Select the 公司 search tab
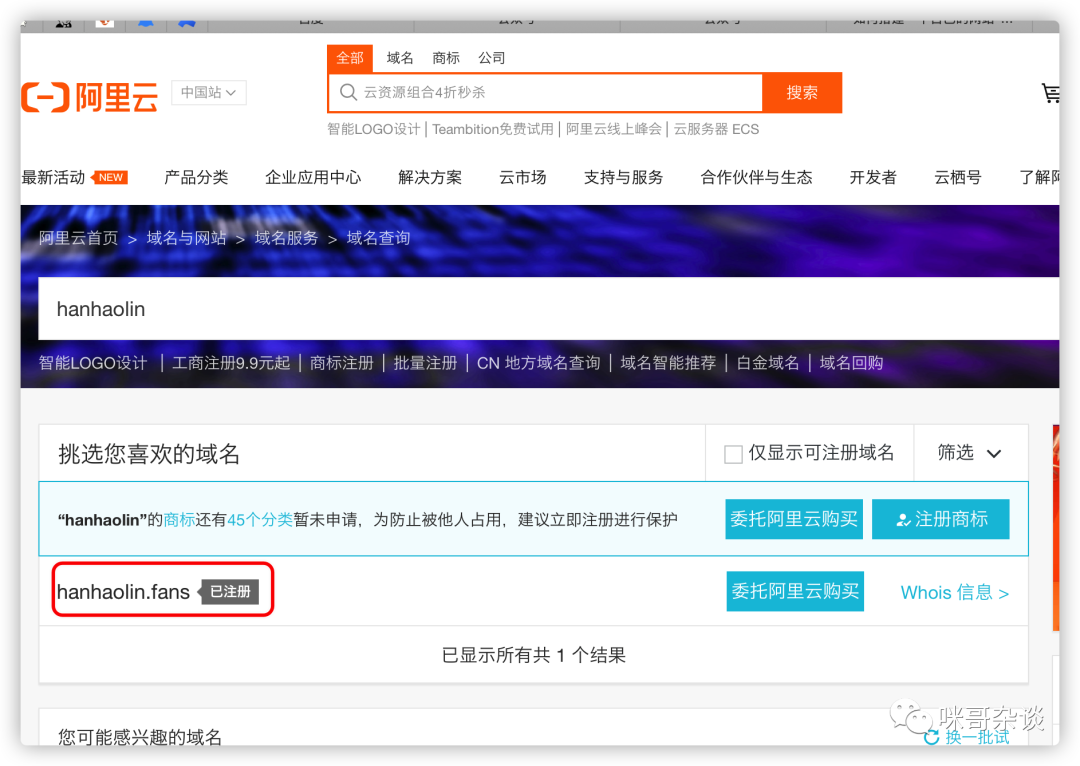This screenshot has width=1080, height=766. (492, 58)
